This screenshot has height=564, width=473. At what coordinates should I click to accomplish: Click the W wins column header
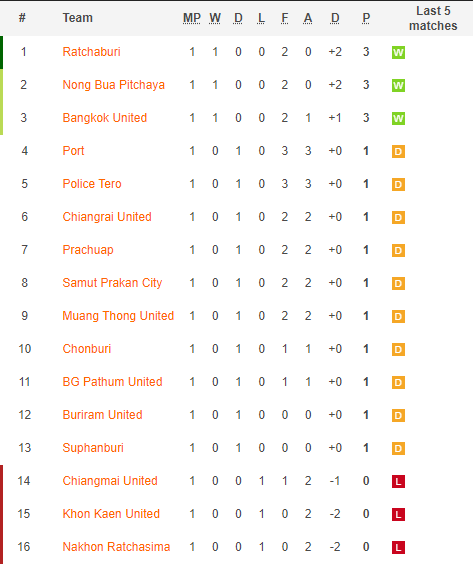tap(215, 18)
